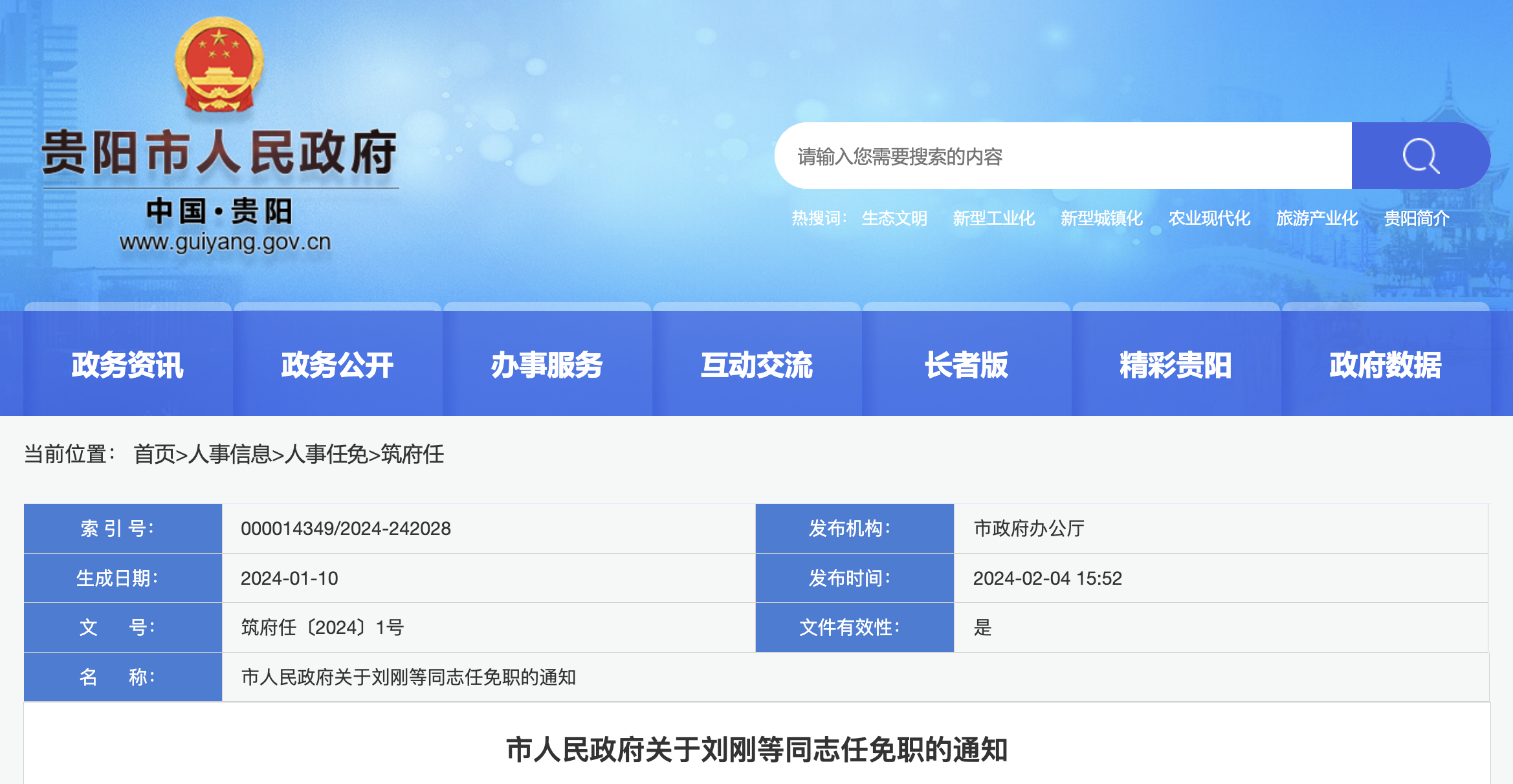Click the 当前位置 breadcrumb label

pos(69,454)
